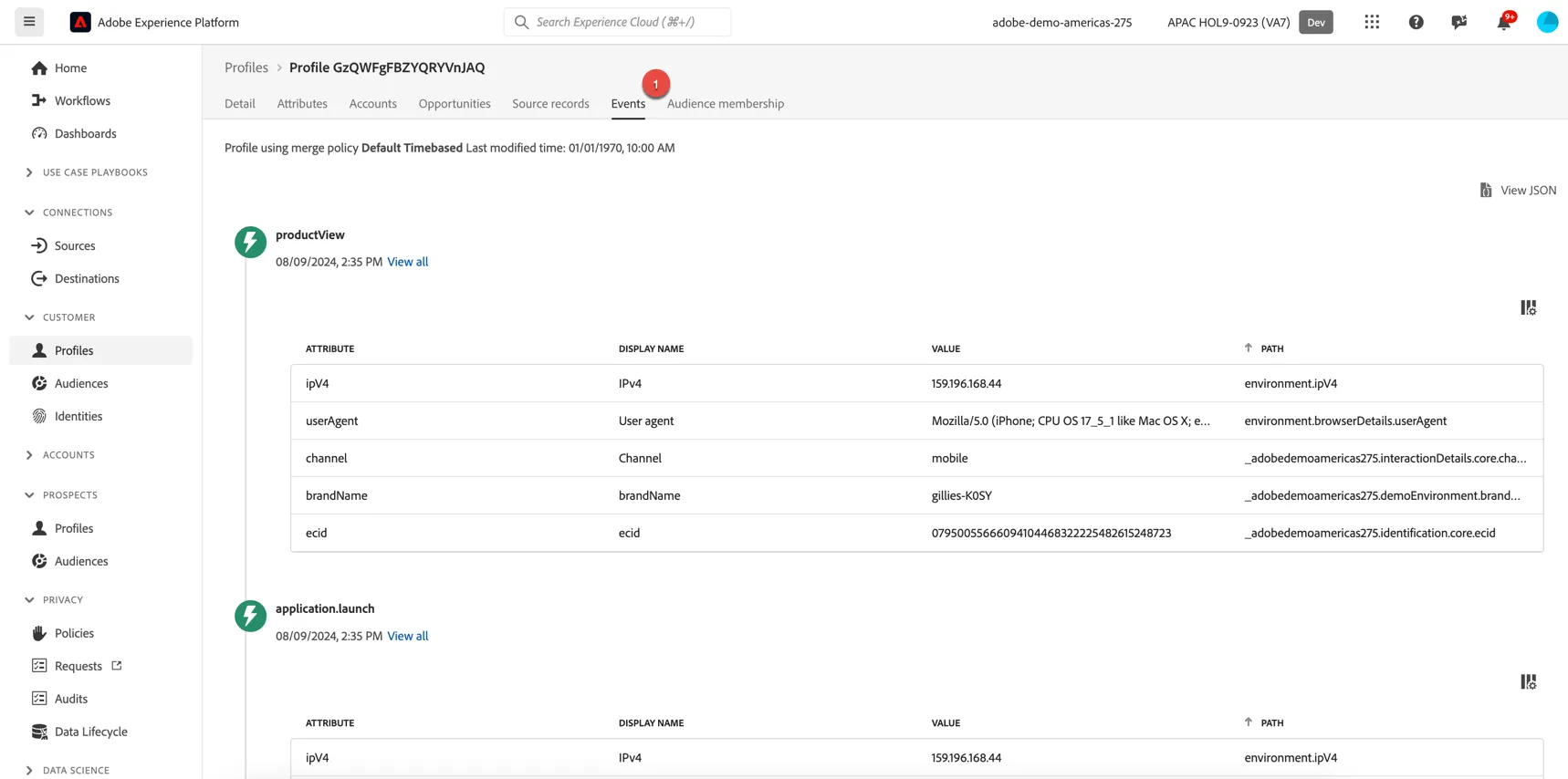Open Policies under Privacy
This screenshot has width=1568, height=779.
point(74,633)
